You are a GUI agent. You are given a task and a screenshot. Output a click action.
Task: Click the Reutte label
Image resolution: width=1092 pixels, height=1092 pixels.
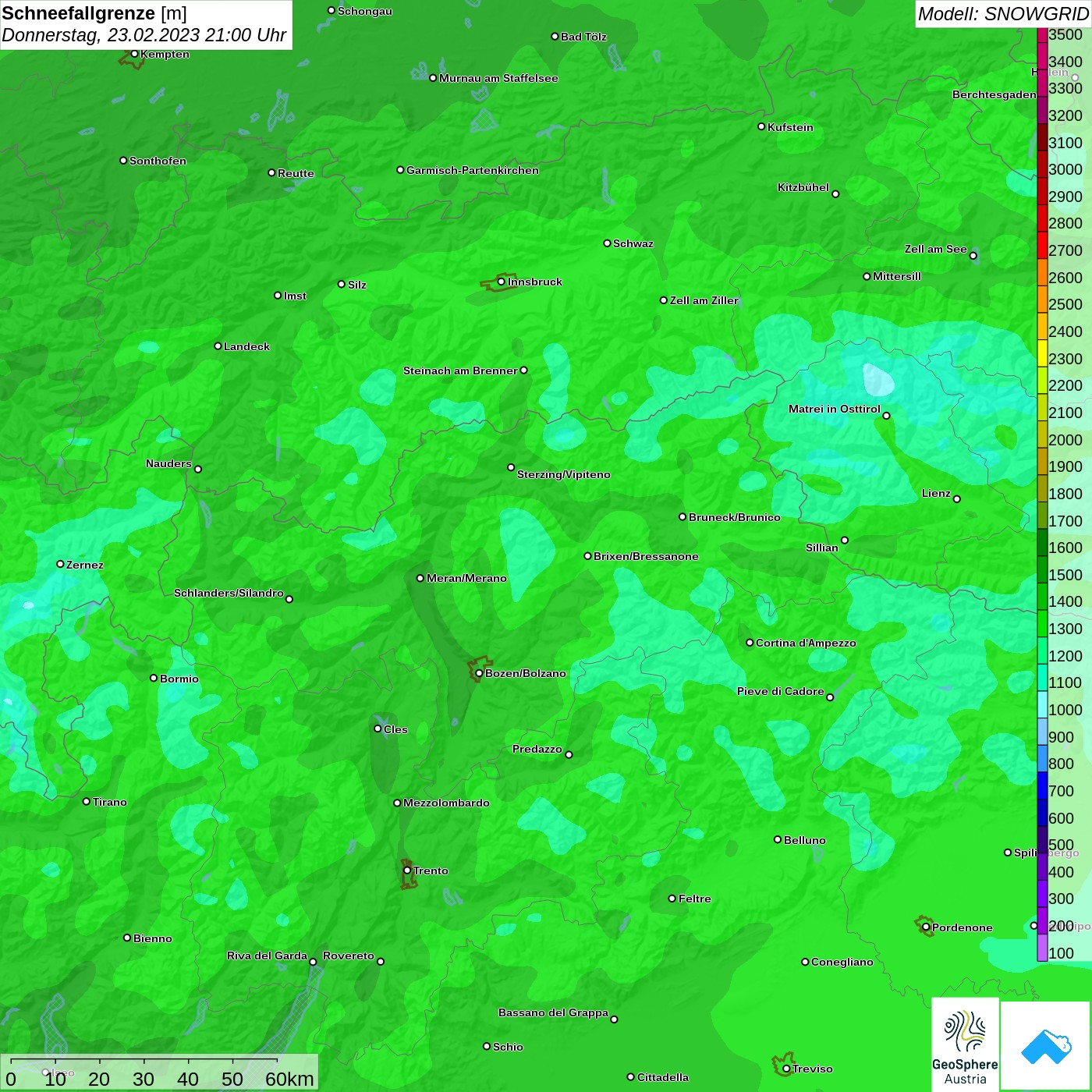click(296, 173)
